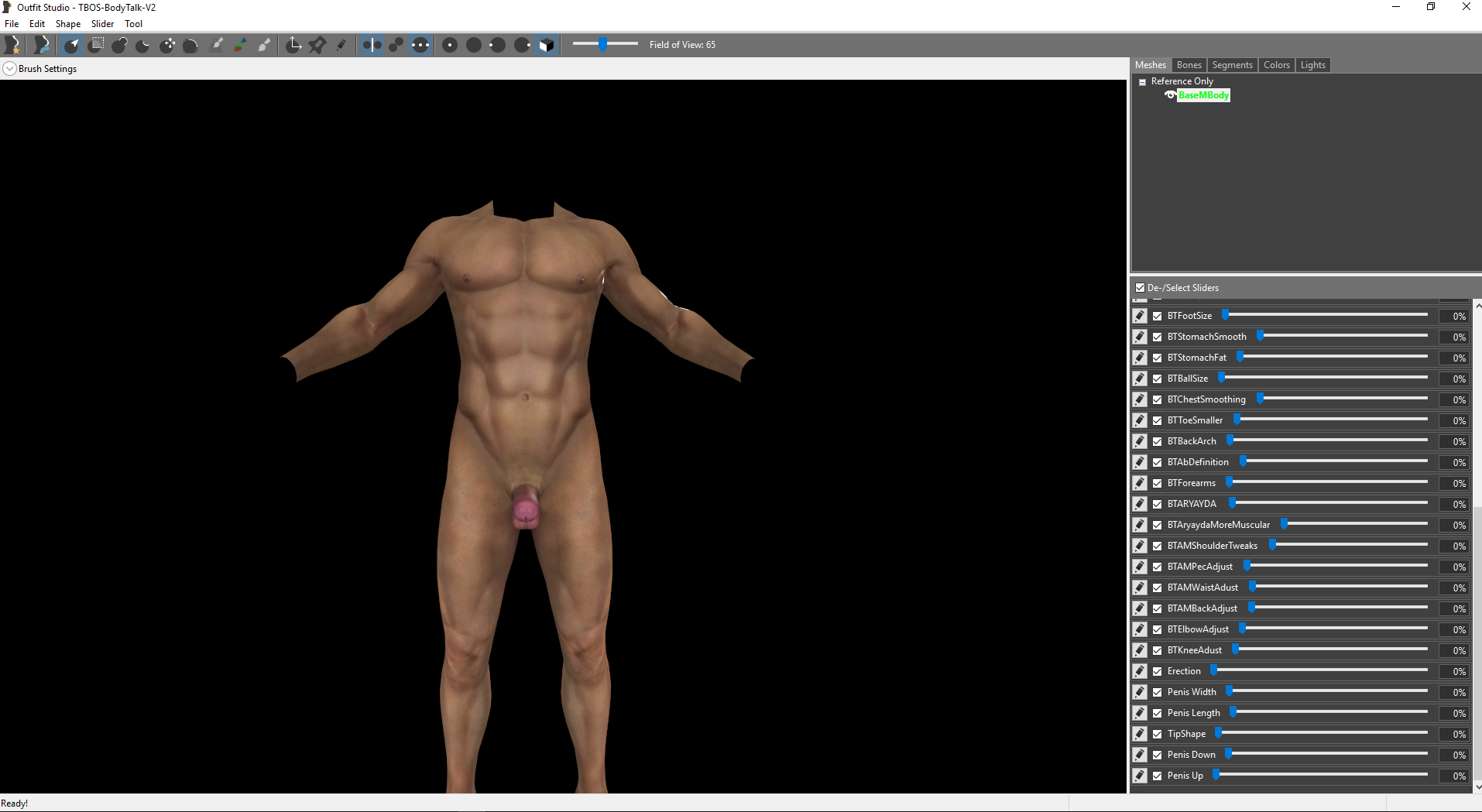
Task: Open the Shape menu
Action: coord(67,24)
